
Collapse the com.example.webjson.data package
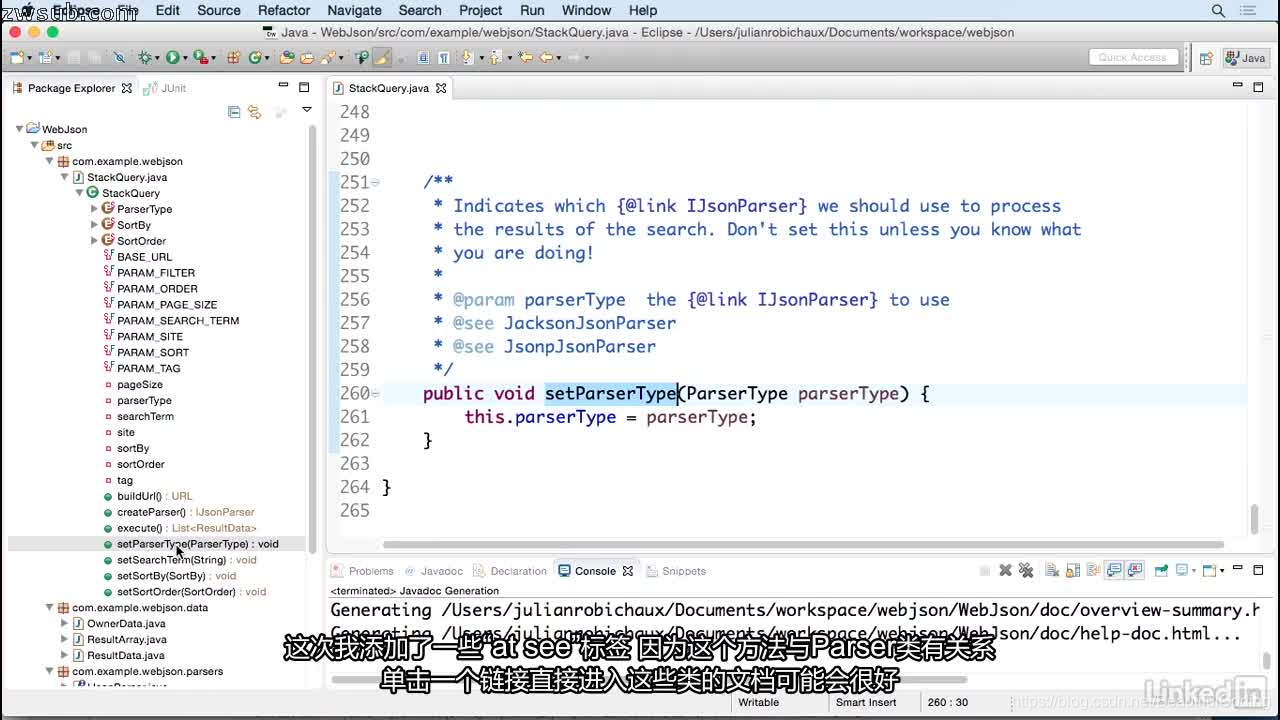point(49,608)
